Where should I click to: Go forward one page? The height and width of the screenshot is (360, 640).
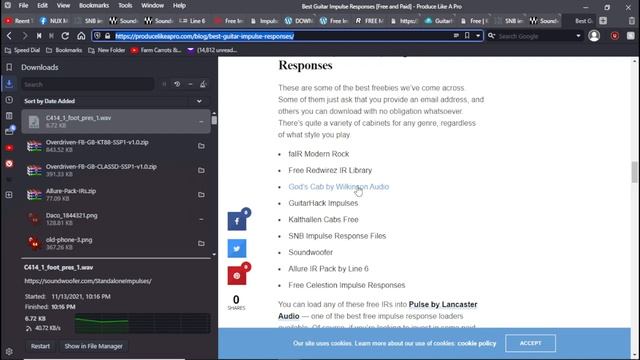click(24, 36)
